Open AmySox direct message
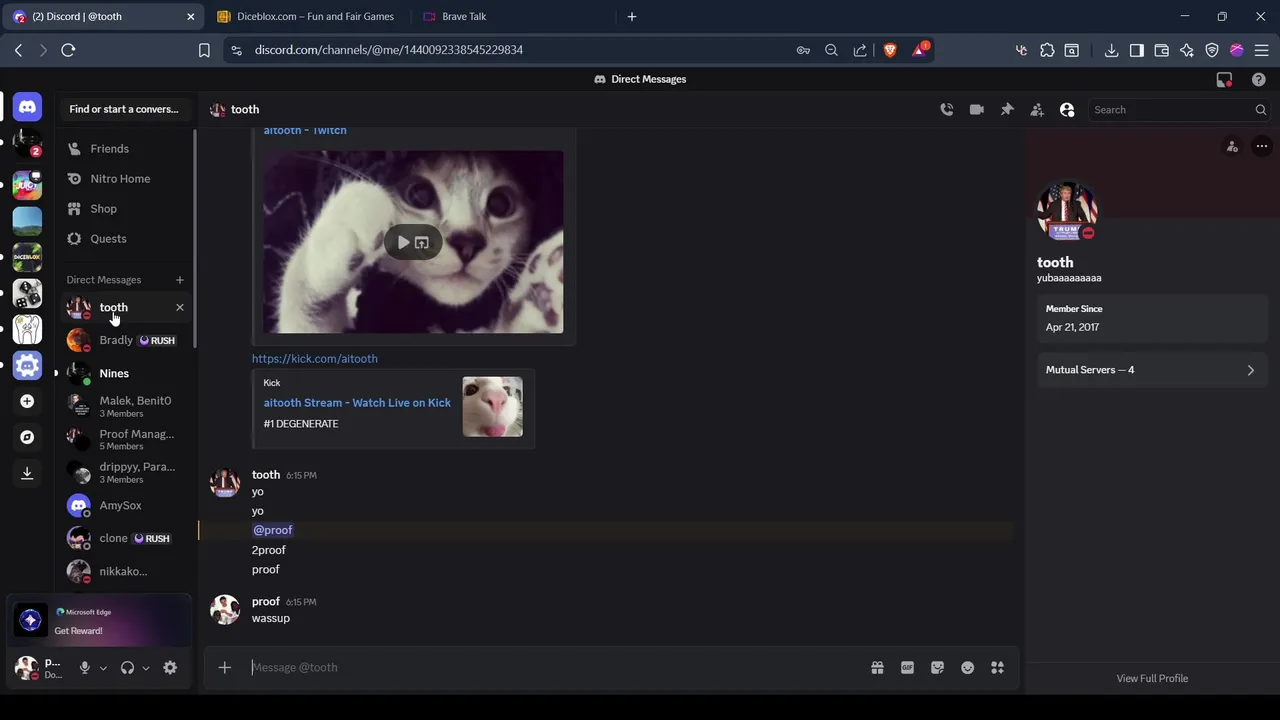Viewport: 1280px width, 720px height. point(126,505)
